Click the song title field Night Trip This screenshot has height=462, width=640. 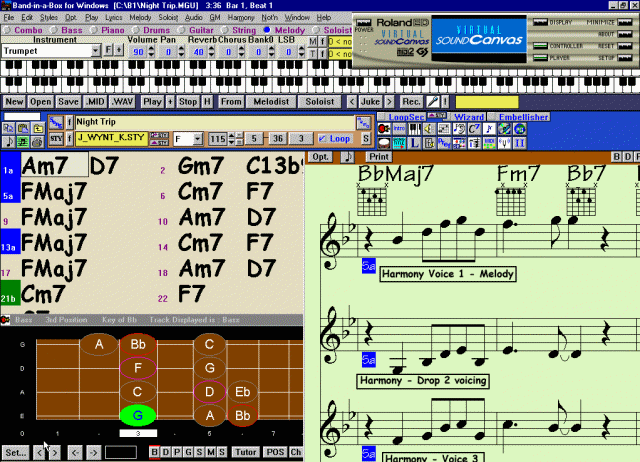[215, 122]
